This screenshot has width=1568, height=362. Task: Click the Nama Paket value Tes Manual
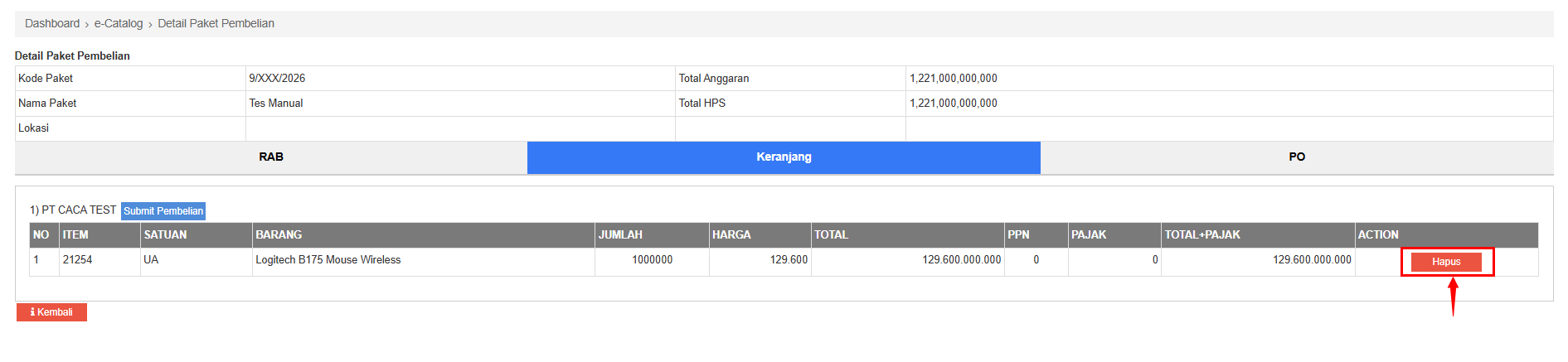click(x=276, y=104)
